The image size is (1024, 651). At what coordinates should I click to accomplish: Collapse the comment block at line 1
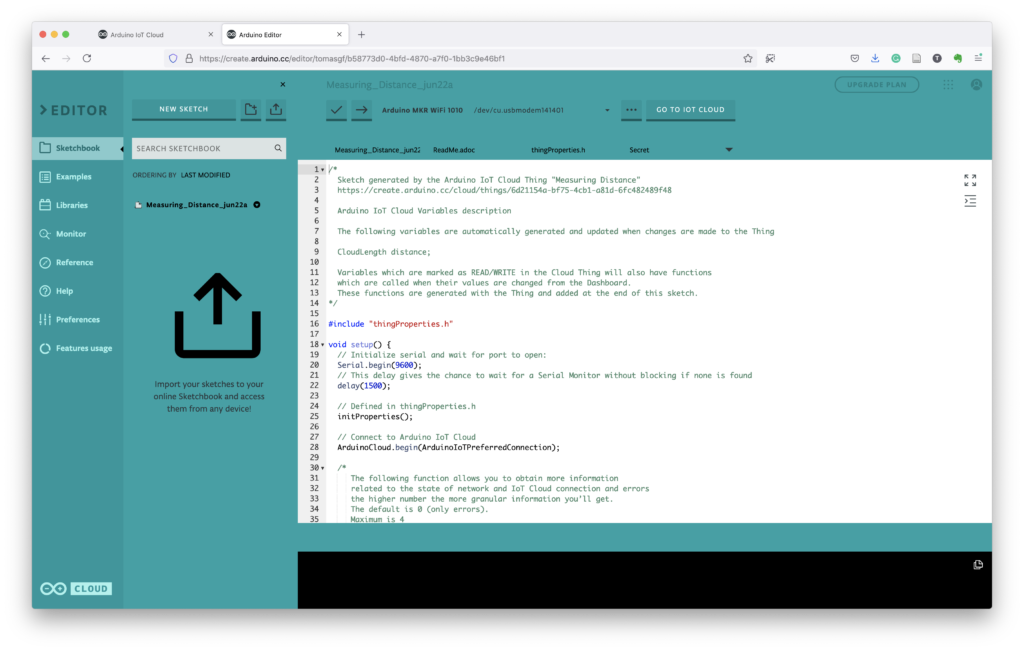point(323,170)
